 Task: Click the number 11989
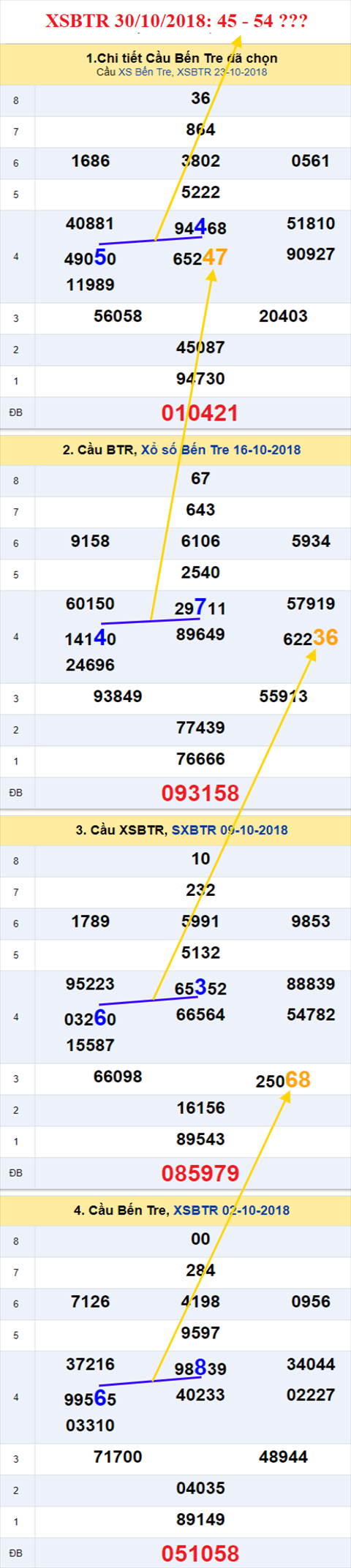tap(90, 285)
